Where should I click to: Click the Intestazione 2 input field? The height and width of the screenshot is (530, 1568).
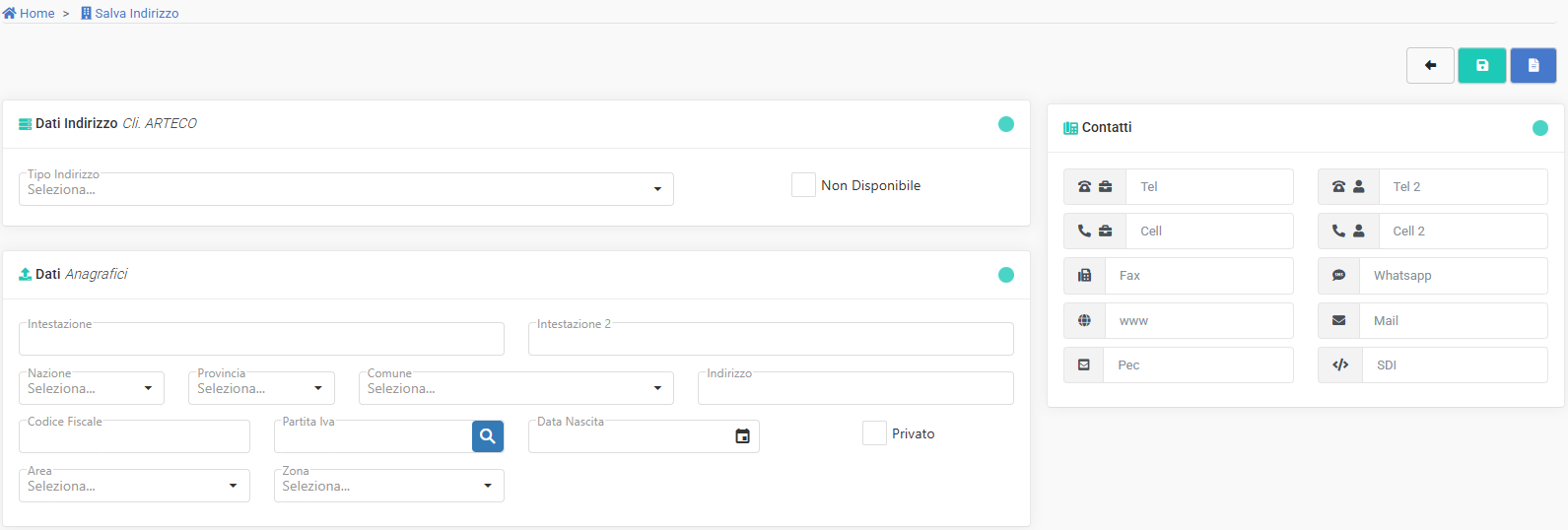tap(771, 339)
